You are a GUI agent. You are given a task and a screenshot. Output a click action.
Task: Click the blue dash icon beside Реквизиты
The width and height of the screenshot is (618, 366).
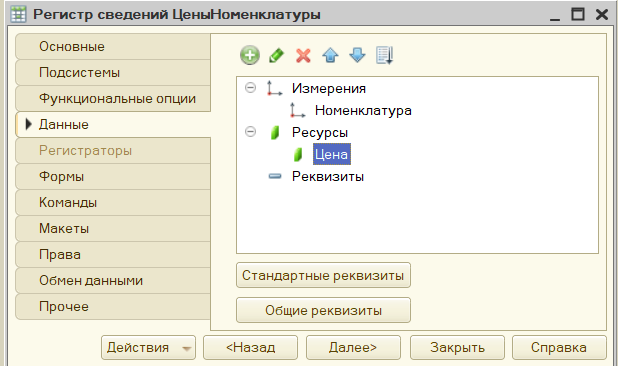(x=275, y=176)
